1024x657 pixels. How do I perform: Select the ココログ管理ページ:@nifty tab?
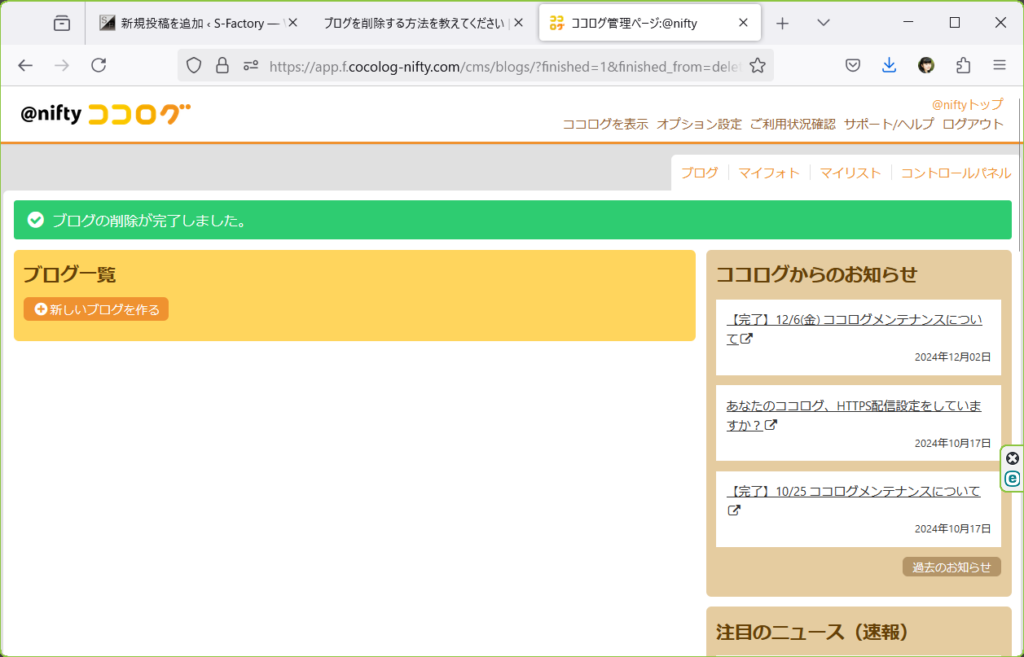point(650,23)
